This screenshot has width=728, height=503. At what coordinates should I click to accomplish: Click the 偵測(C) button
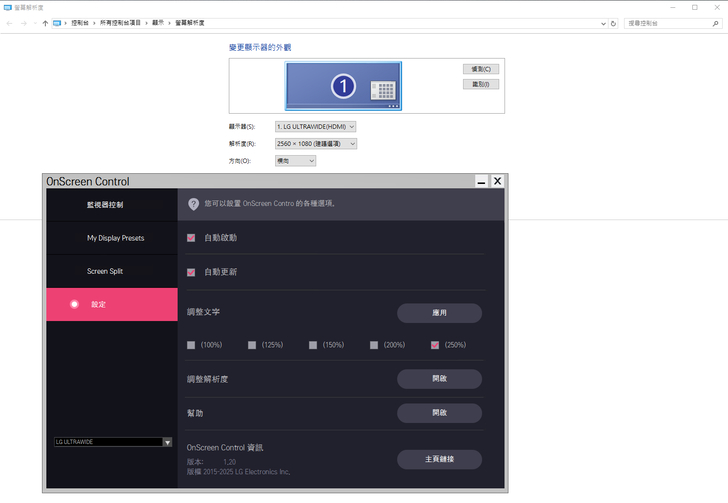481,69
